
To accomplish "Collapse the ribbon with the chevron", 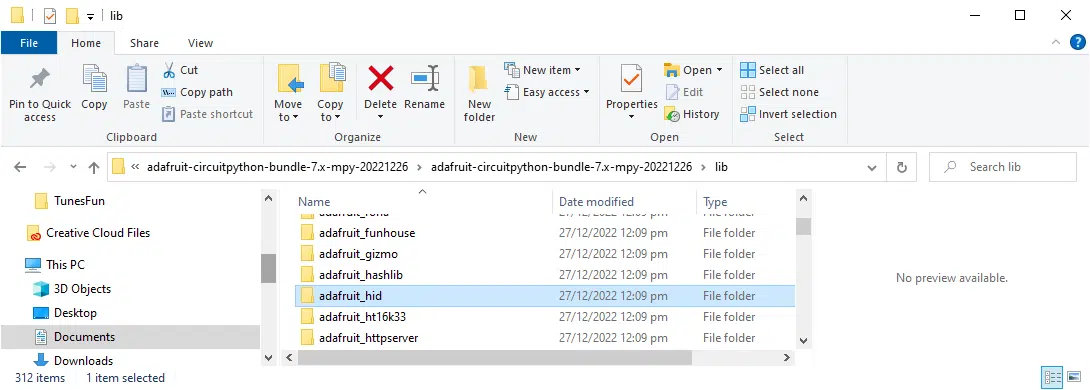I will click(1057, 43).
